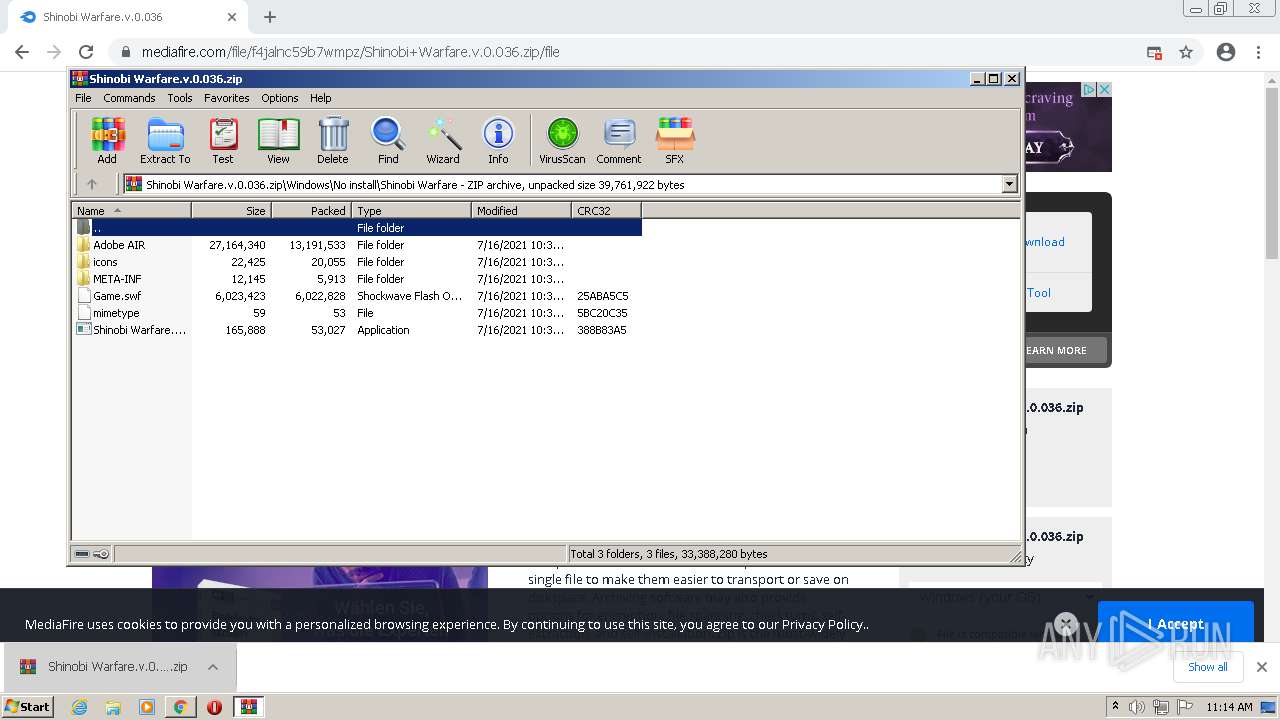The width and height of the screenshot is (1280, 720).
Task: Click the Extract To toolbar icon
Action: (165, 140)
